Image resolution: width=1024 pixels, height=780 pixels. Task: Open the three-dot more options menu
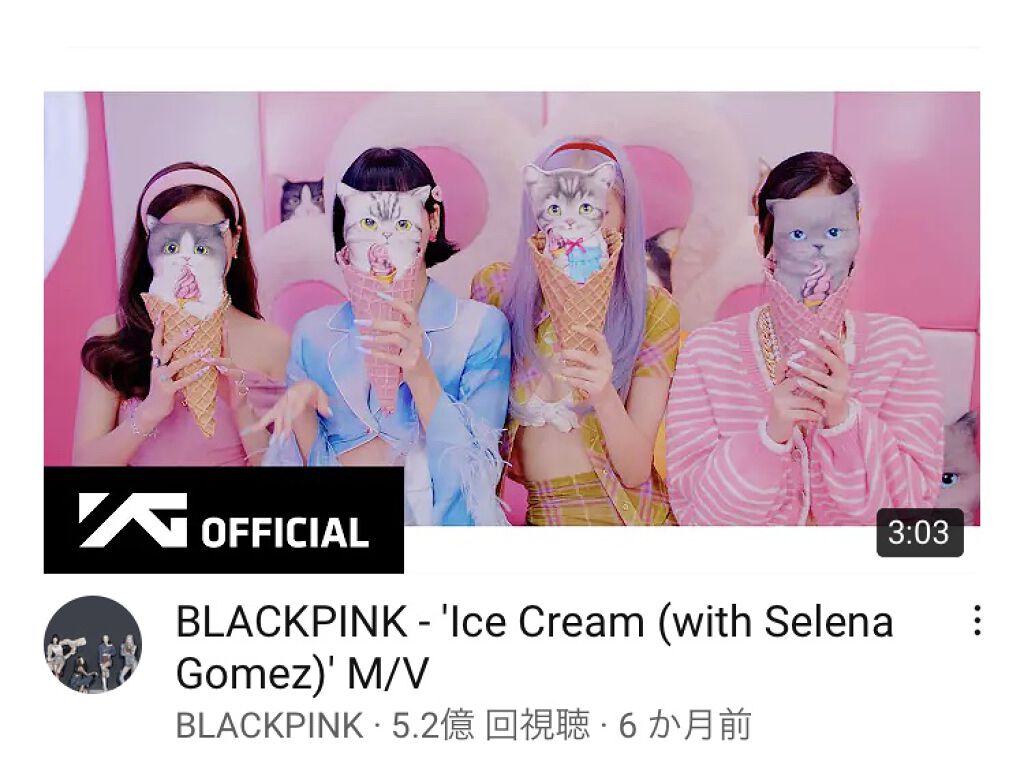pos(976,621)
